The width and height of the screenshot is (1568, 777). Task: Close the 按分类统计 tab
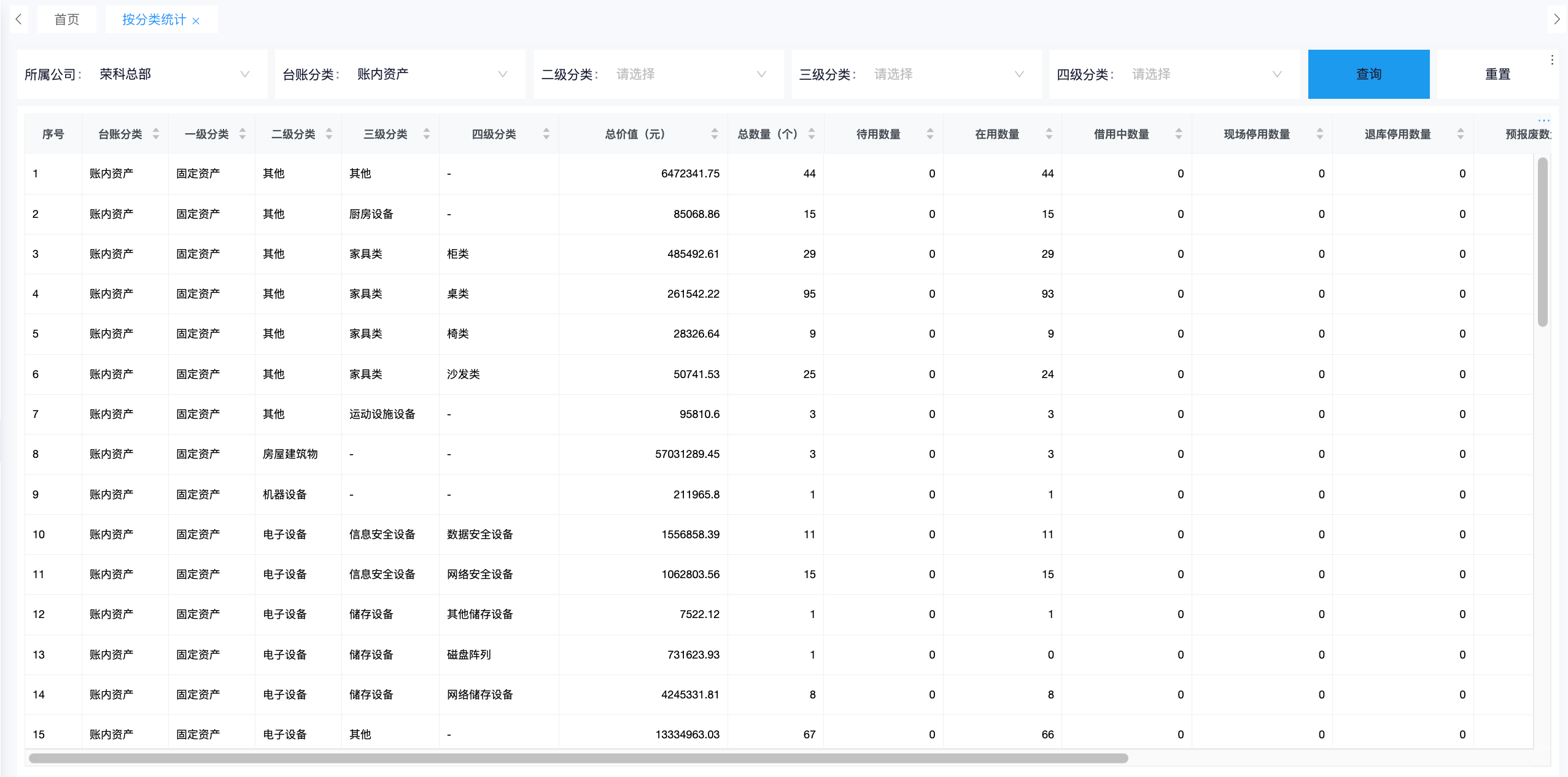[x=196, y=21]
